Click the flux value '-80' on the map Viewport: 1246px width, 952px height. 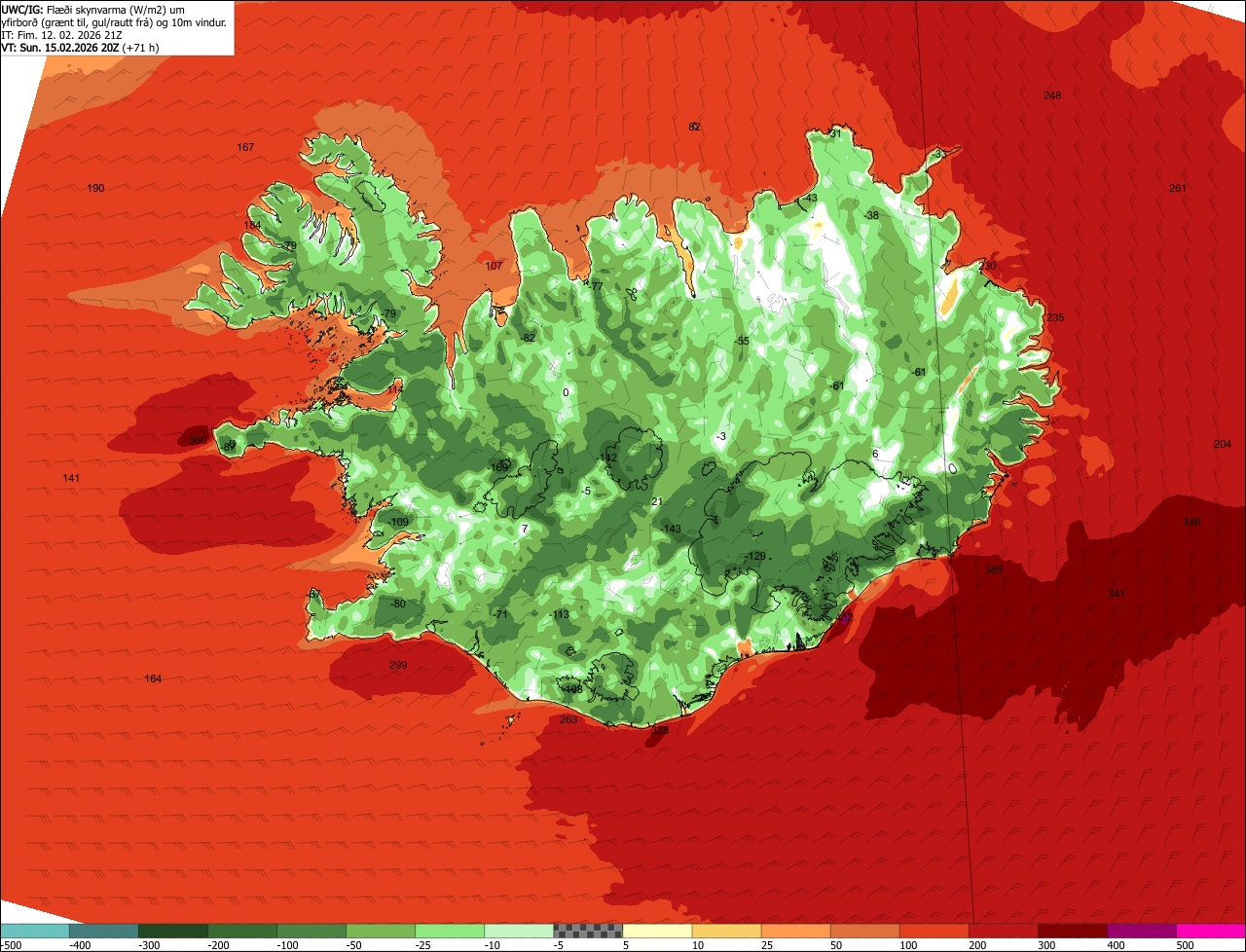click(x=397, y=604)
